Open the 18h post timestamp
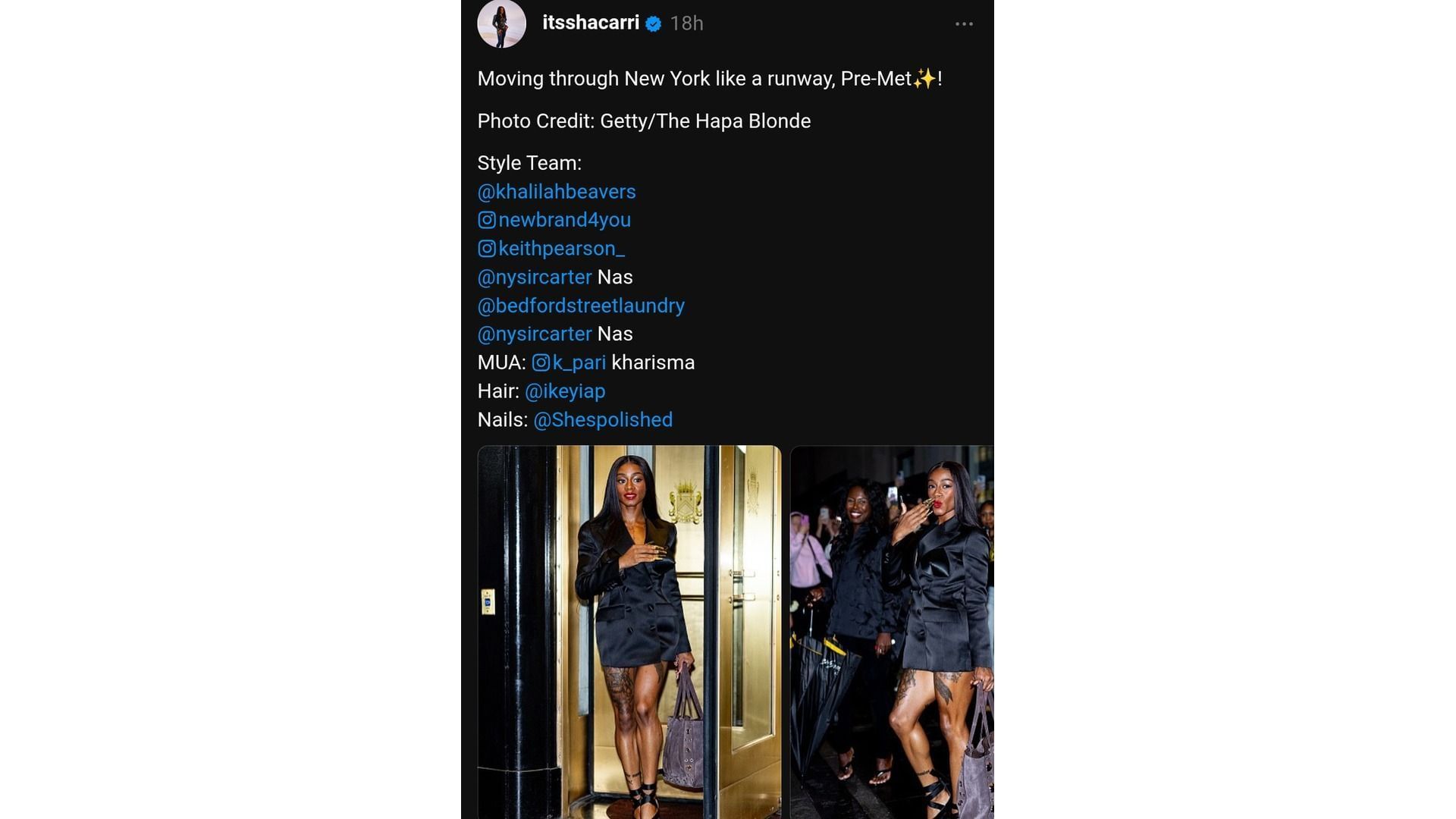The image size is (1456, 819). [x=686, y=24]
